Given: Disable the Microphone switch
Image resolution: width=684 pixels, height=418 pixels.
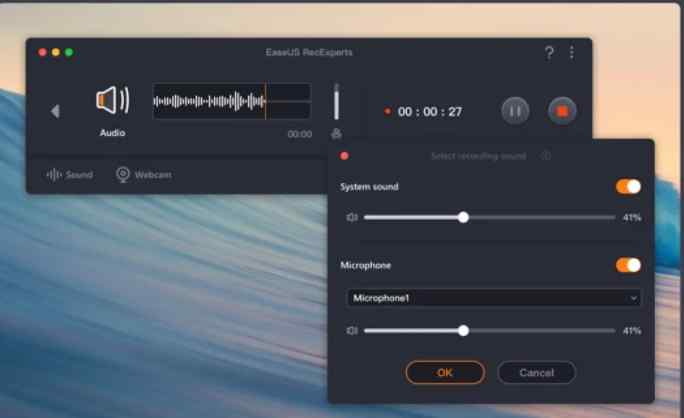Looking at the screenshot, I should pos(628,265).
